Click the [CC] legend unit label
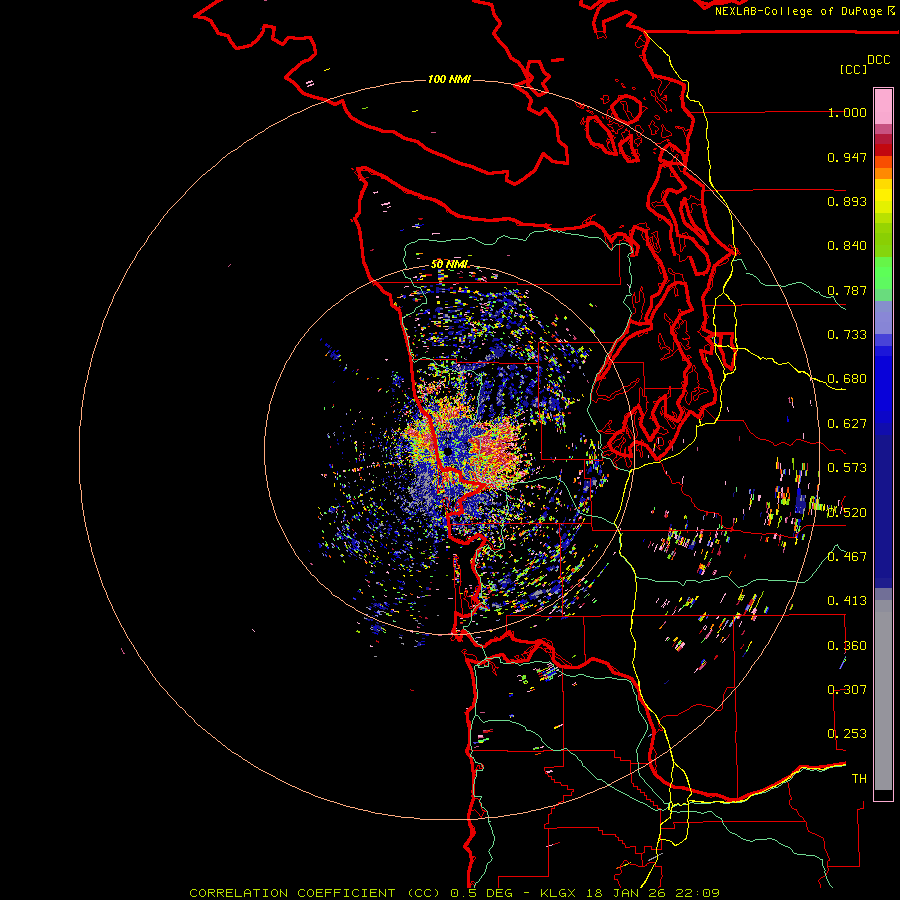This screenshot has width=900, height=900. click(x=853, y=69)
